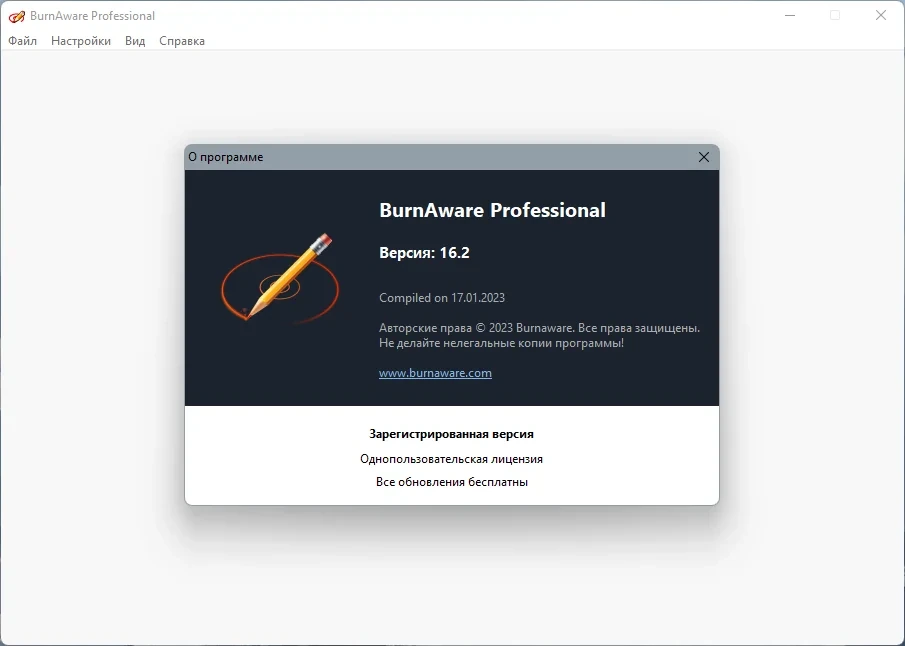This screenshot has width=905, height=646.
Task: Open the Файл menu
Action: 23,41
